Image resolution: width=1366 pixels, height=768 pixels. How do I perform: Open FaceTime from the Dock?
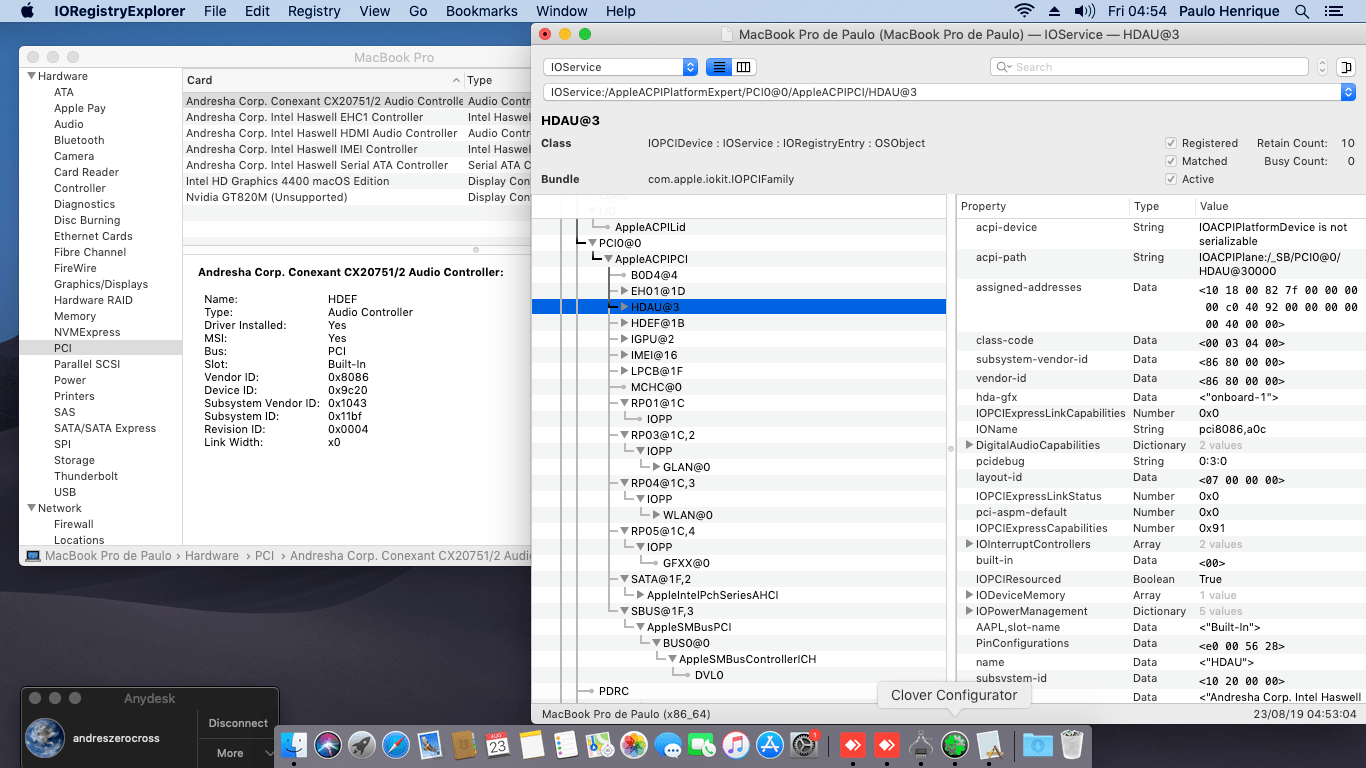click(702, 745)
